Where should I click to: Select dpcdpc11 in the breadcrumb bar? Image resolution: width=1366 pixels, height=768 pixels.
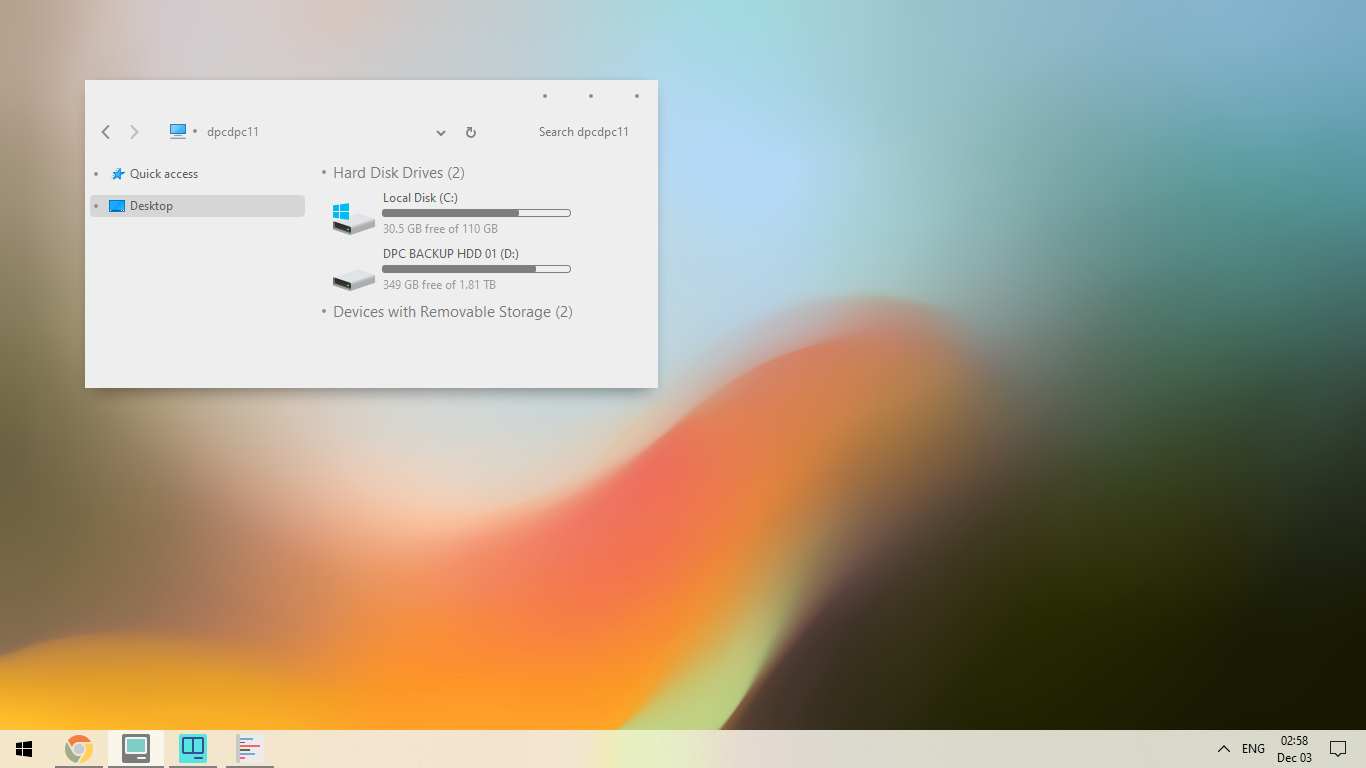tap(232, 131)
